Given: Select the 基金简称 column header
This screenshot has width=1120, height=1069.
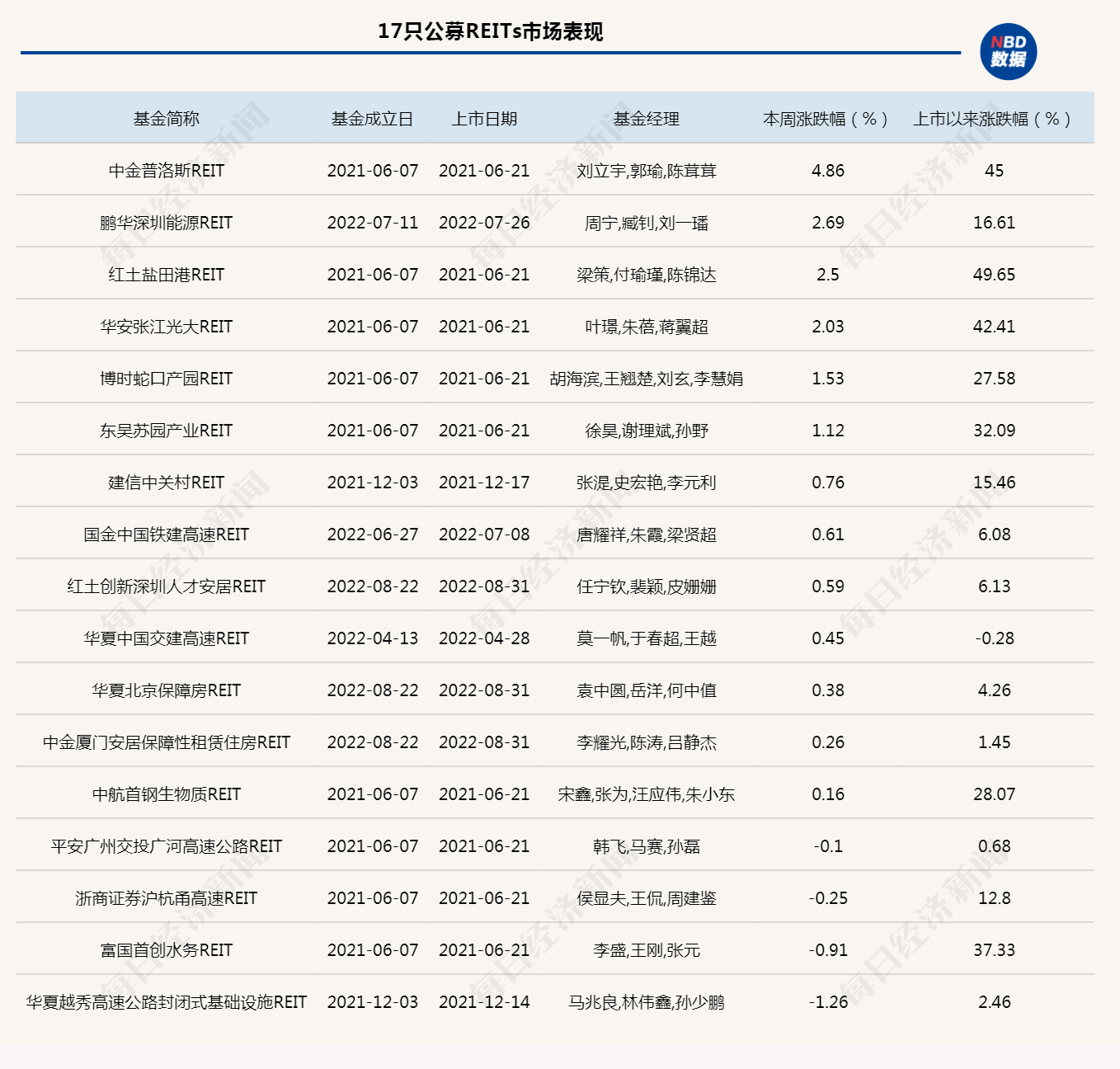Looking at the screenshot, I should [167, 119].
